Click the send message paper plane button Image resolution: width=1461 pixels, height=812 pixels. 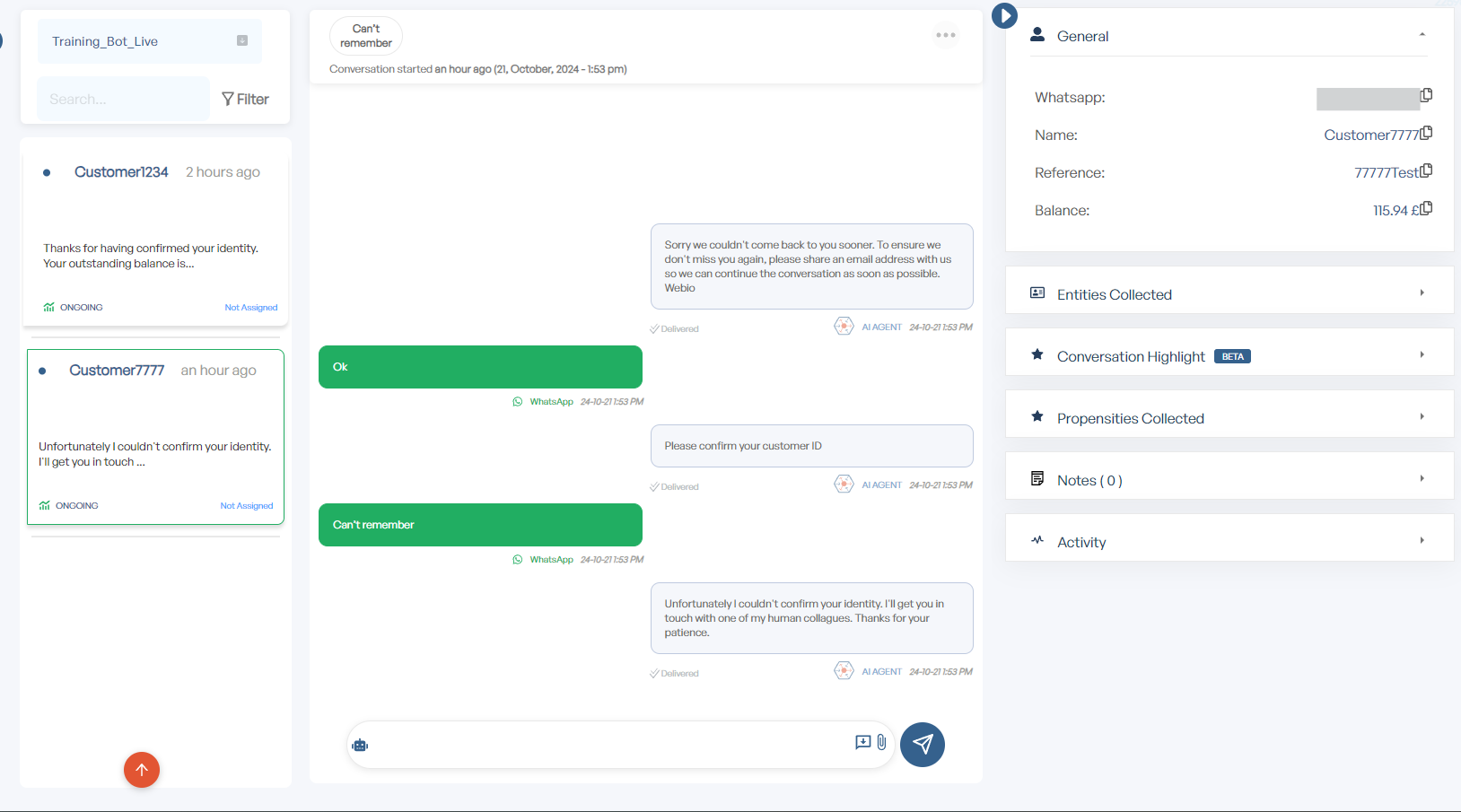(923, 745)
